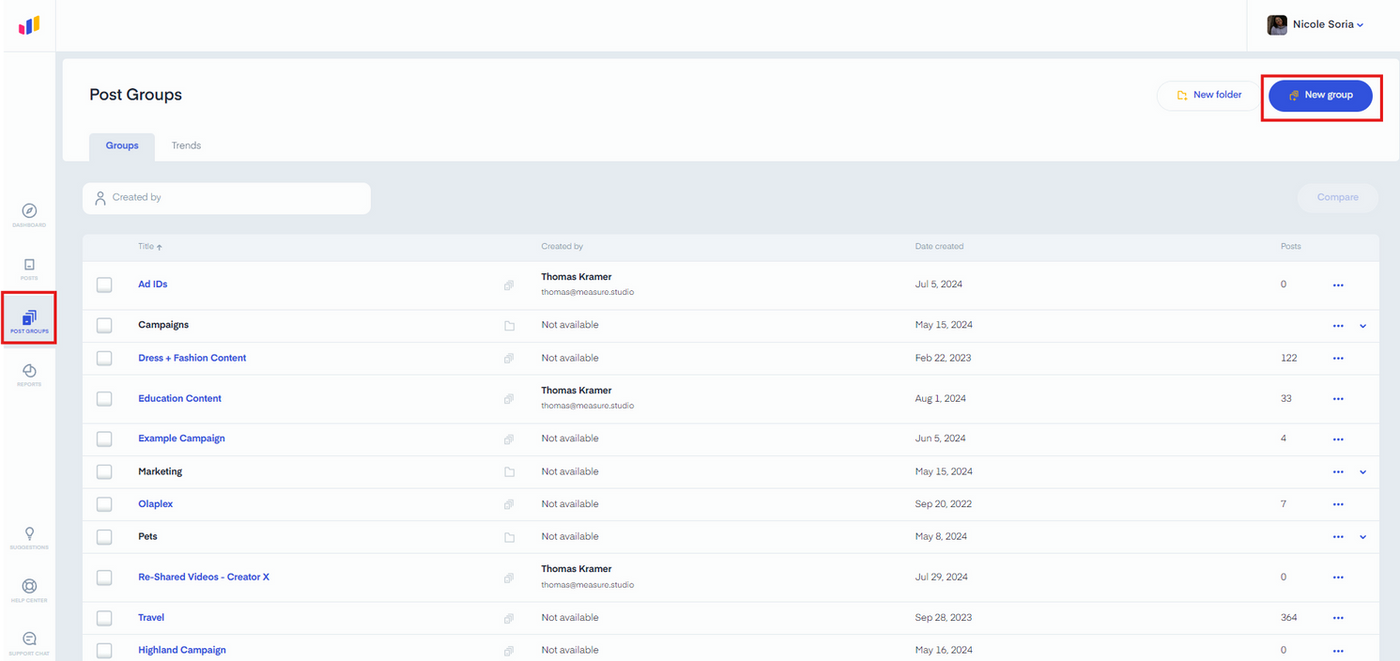Open the Example Campaign link
This screenshot has width=1400, height=661.
(x=181, y=439)
